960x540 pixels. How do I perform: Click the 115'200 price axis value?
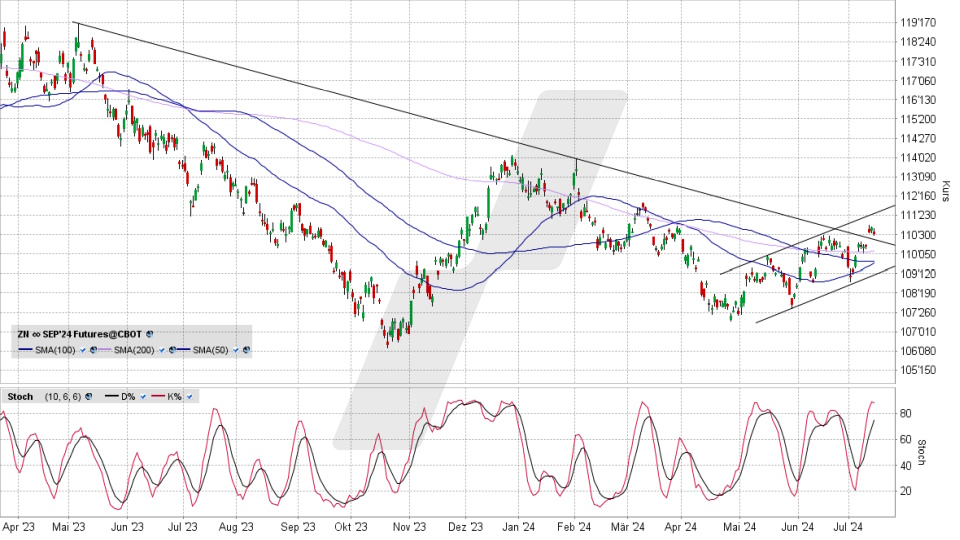pos(918,119)
